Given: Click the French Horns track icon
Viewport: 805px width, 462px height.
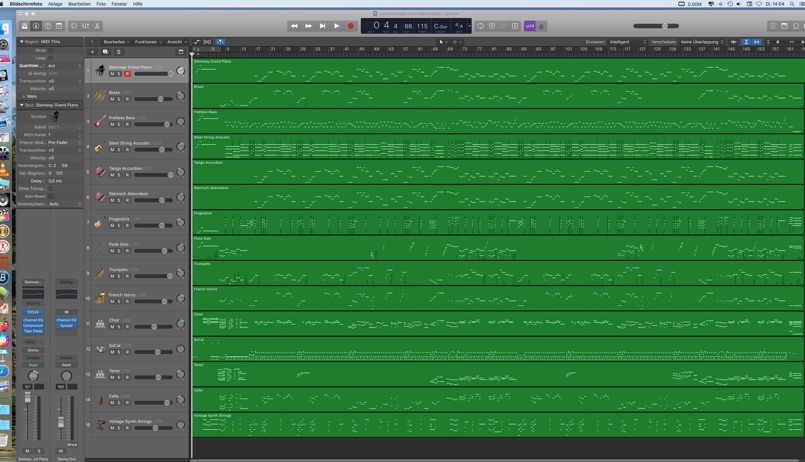Looking at the screenshot, I should (x=100, y=298).
